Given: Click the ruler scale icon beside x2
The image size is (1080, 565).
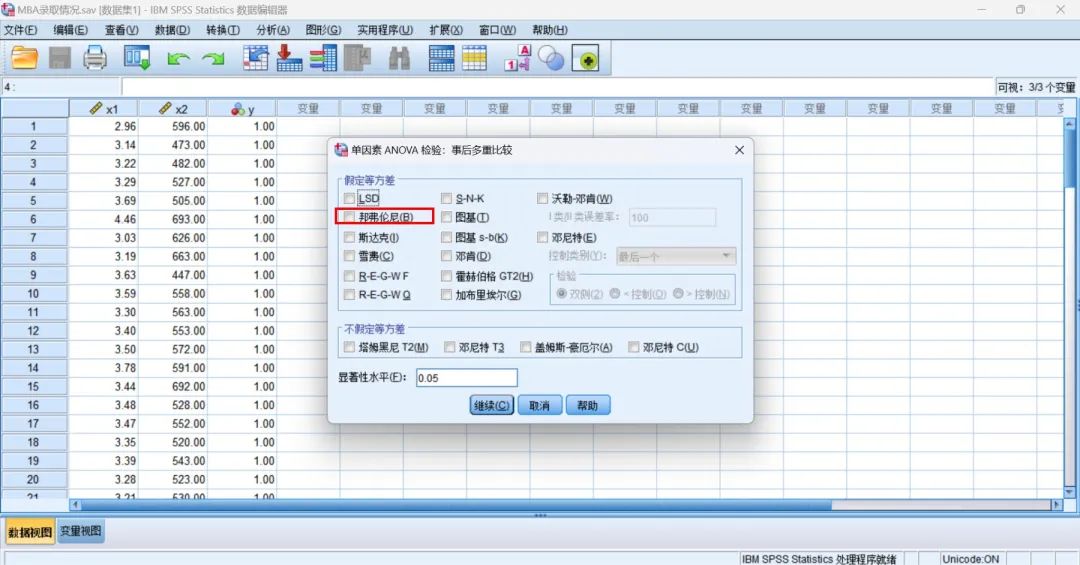Looking at the screenshot, I should 165,108.
